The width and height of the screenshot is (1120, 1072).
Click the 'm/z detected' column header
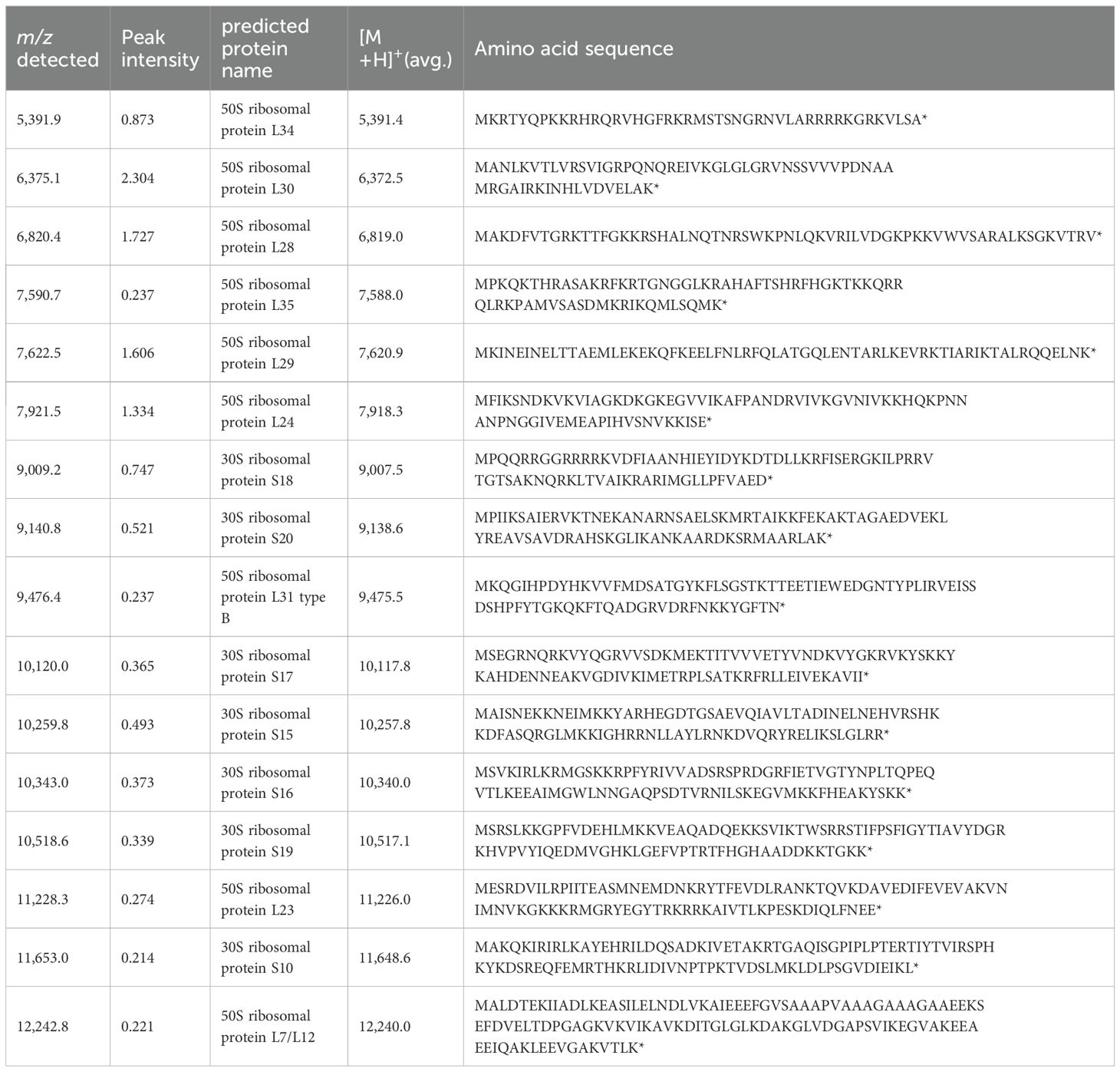pyautogui.click(x=58, y=48)
